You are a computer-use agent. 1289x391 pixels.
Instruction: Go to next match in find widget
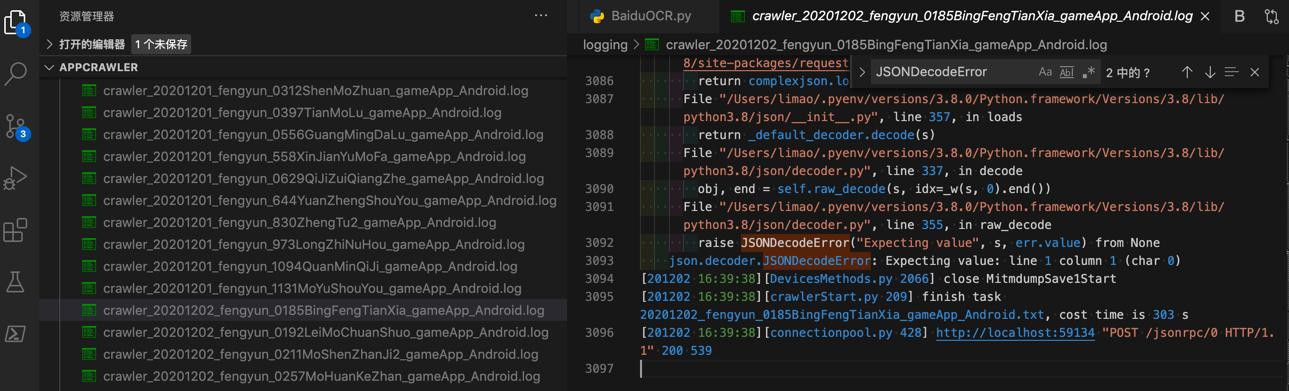pos(1209,72)
